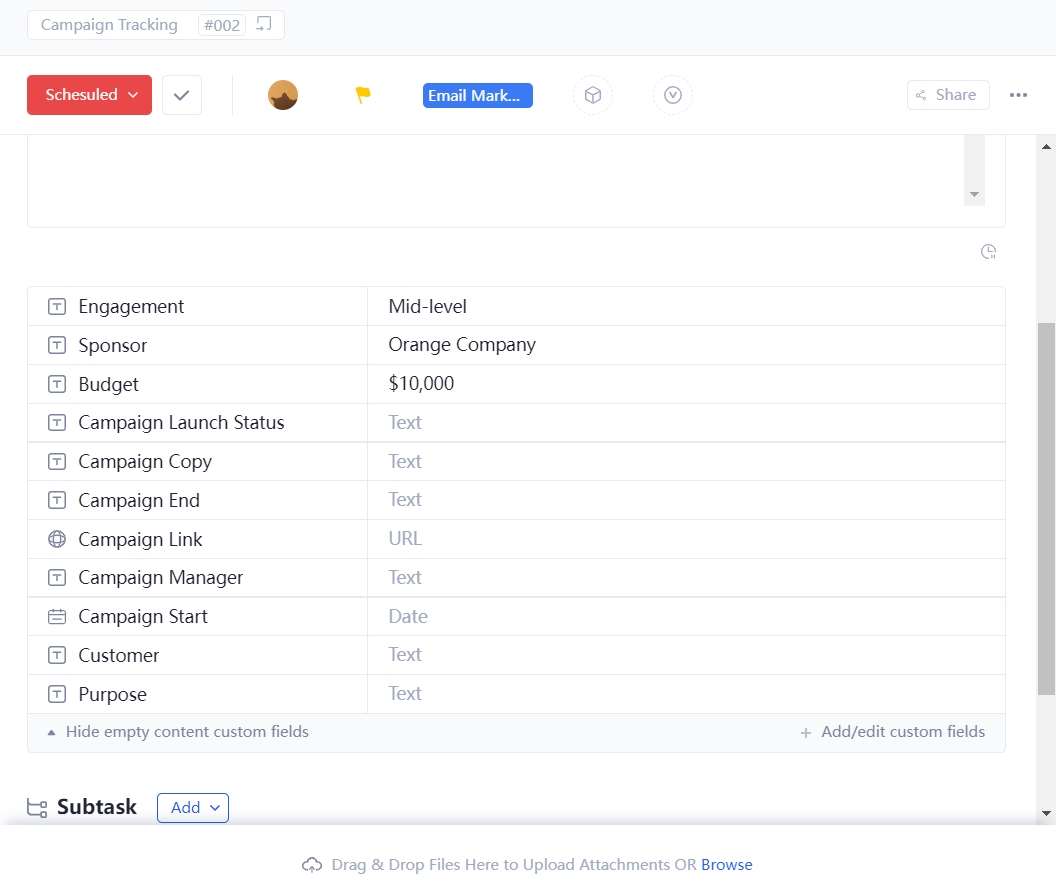Screen dimensions: 1056x892
Task: Open Add/edit custom fields
Action: (893, 731)
